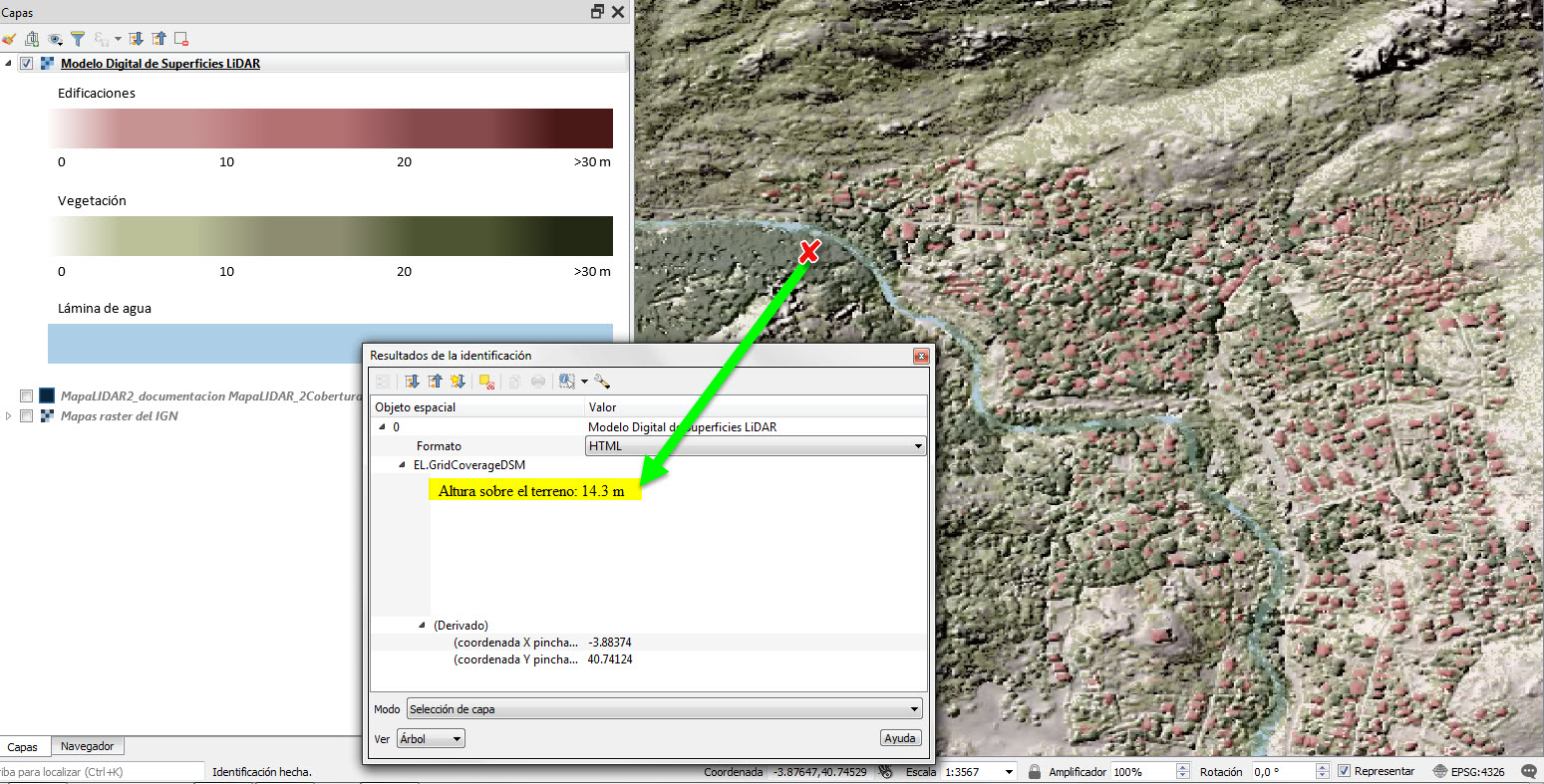Filter the legend by map content
Screen dimensions: 1544x784
77,38
